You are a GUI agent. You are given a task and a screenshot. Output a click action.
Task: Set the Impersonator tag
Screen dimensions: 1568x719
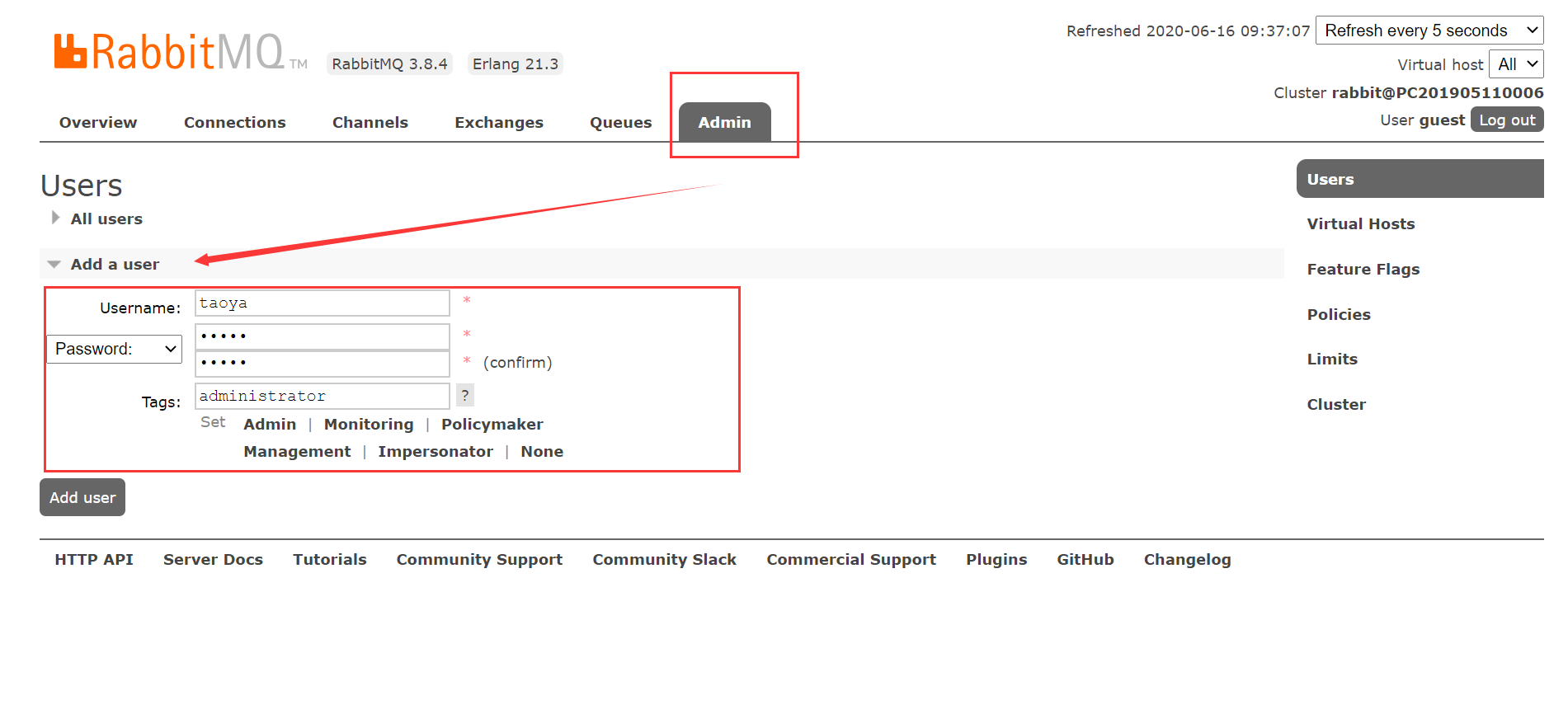point(436,451)
